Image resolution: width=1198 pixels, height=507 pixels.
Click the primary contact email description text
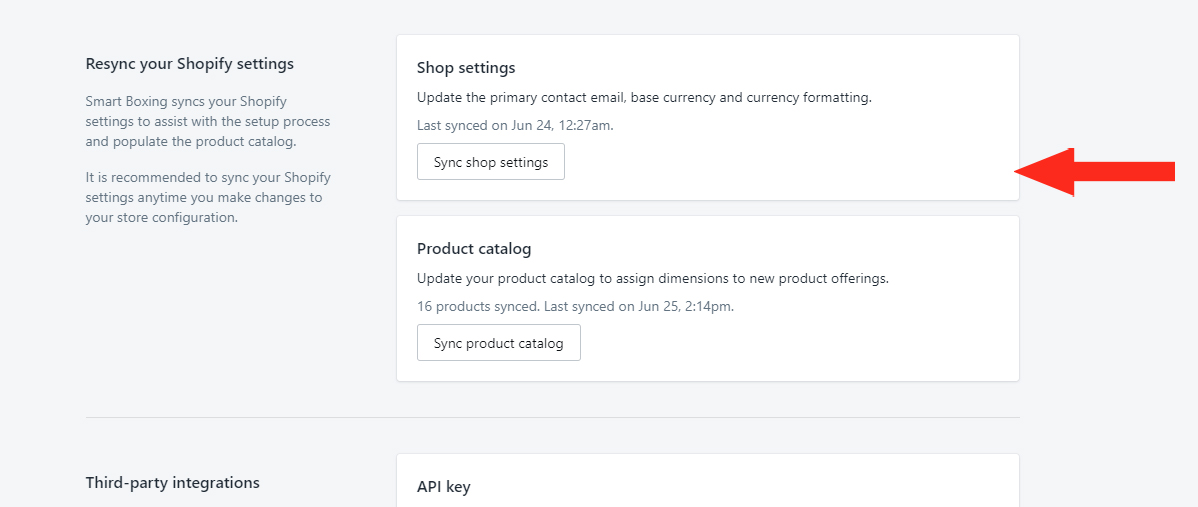pyautogui.click(x=644, y=98)
